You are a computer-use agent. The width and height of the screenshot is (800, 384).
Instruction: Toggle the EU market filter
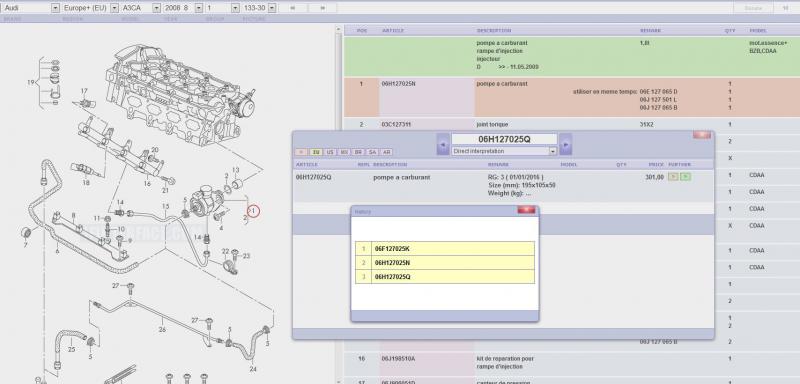click(316, 152)
